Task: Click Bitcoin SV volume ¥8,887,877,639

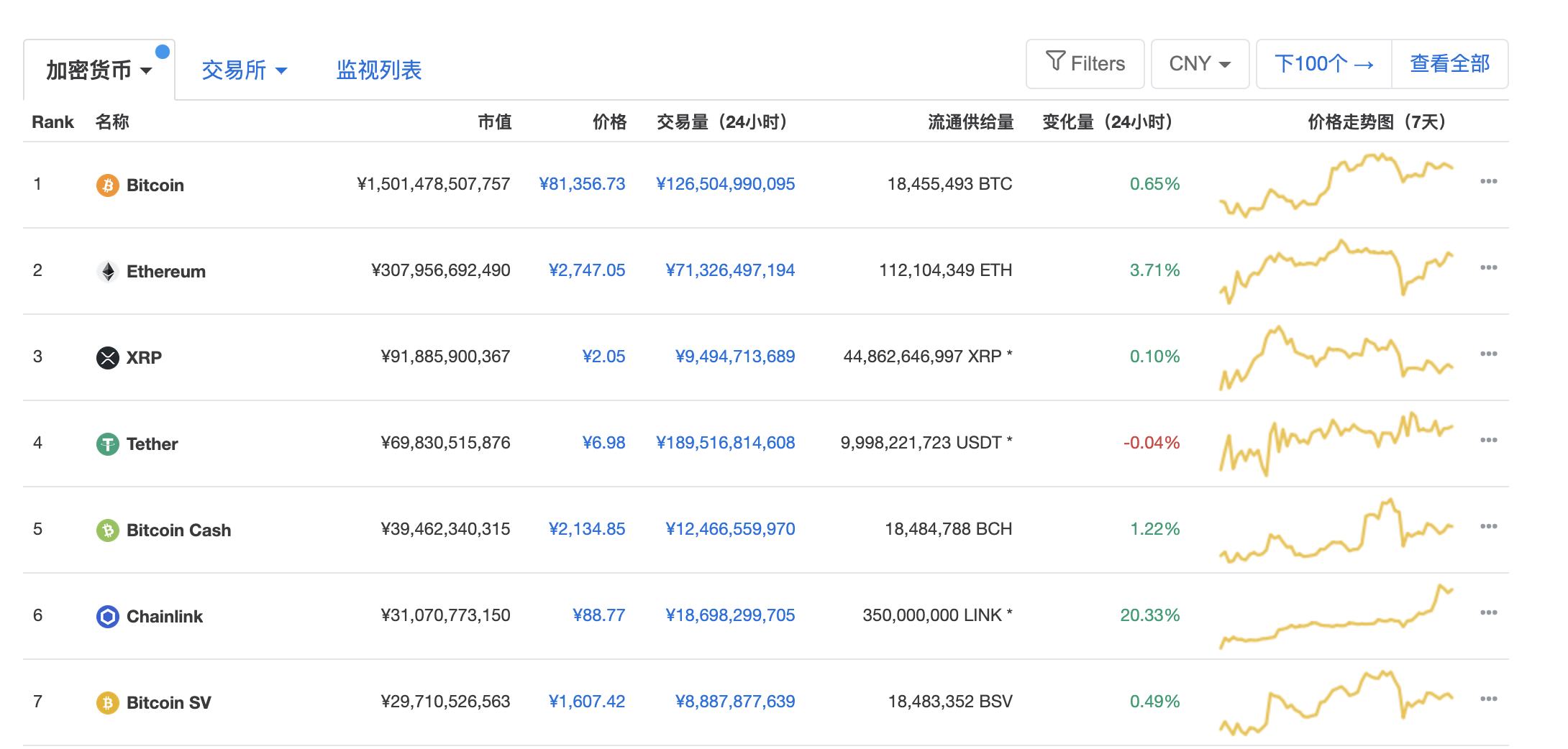Action: 735,702
